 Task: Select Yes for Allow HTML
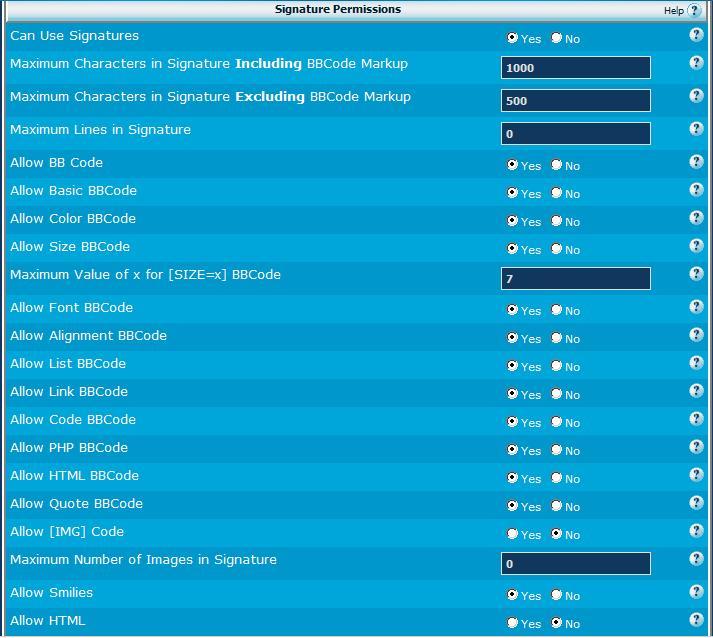(512, 623)
